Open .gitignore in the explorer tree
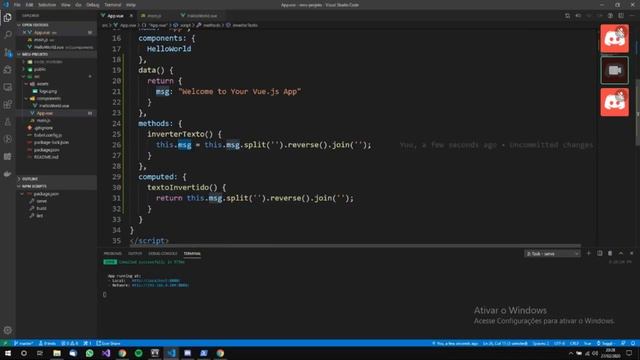640x360 pixels. point(44,128)
